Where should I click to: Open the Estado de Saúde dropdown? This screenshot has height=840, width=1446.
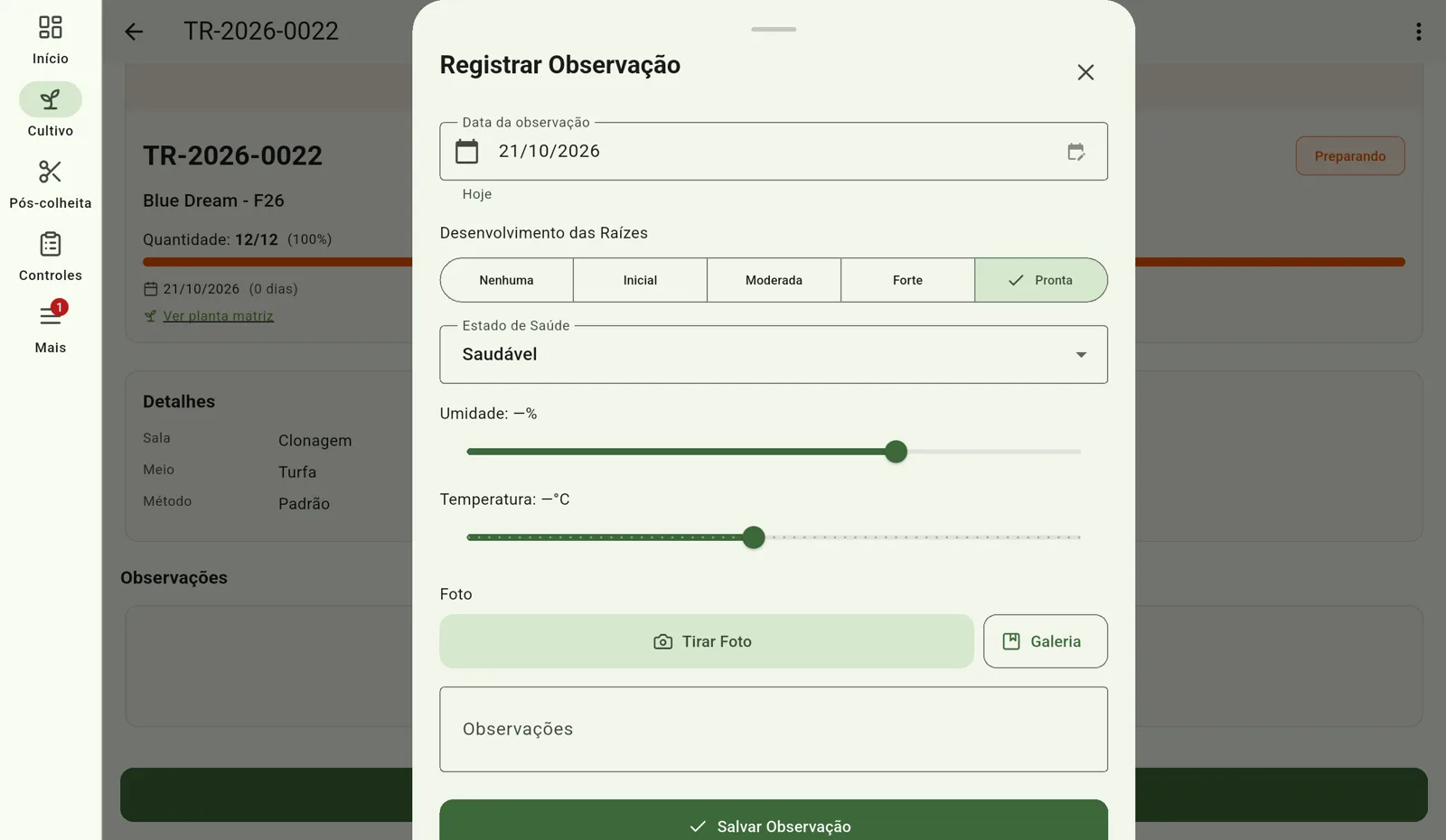[x=774, y=354]
